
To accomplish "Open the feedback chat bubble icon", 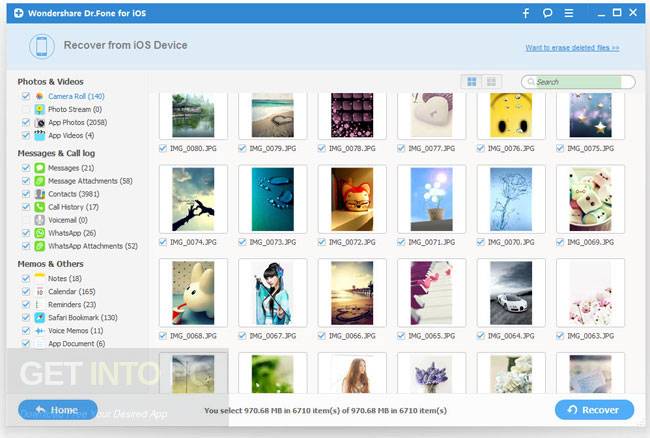I will 547,13.
